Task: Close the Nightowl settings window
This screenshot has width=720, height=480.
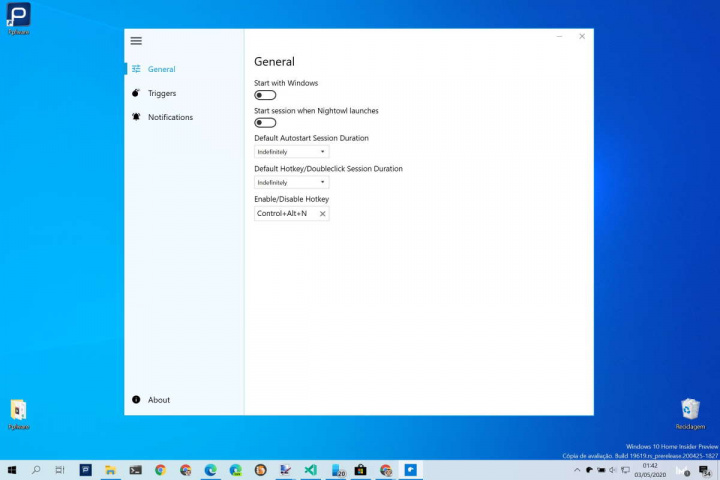Action: pos(582,36)
